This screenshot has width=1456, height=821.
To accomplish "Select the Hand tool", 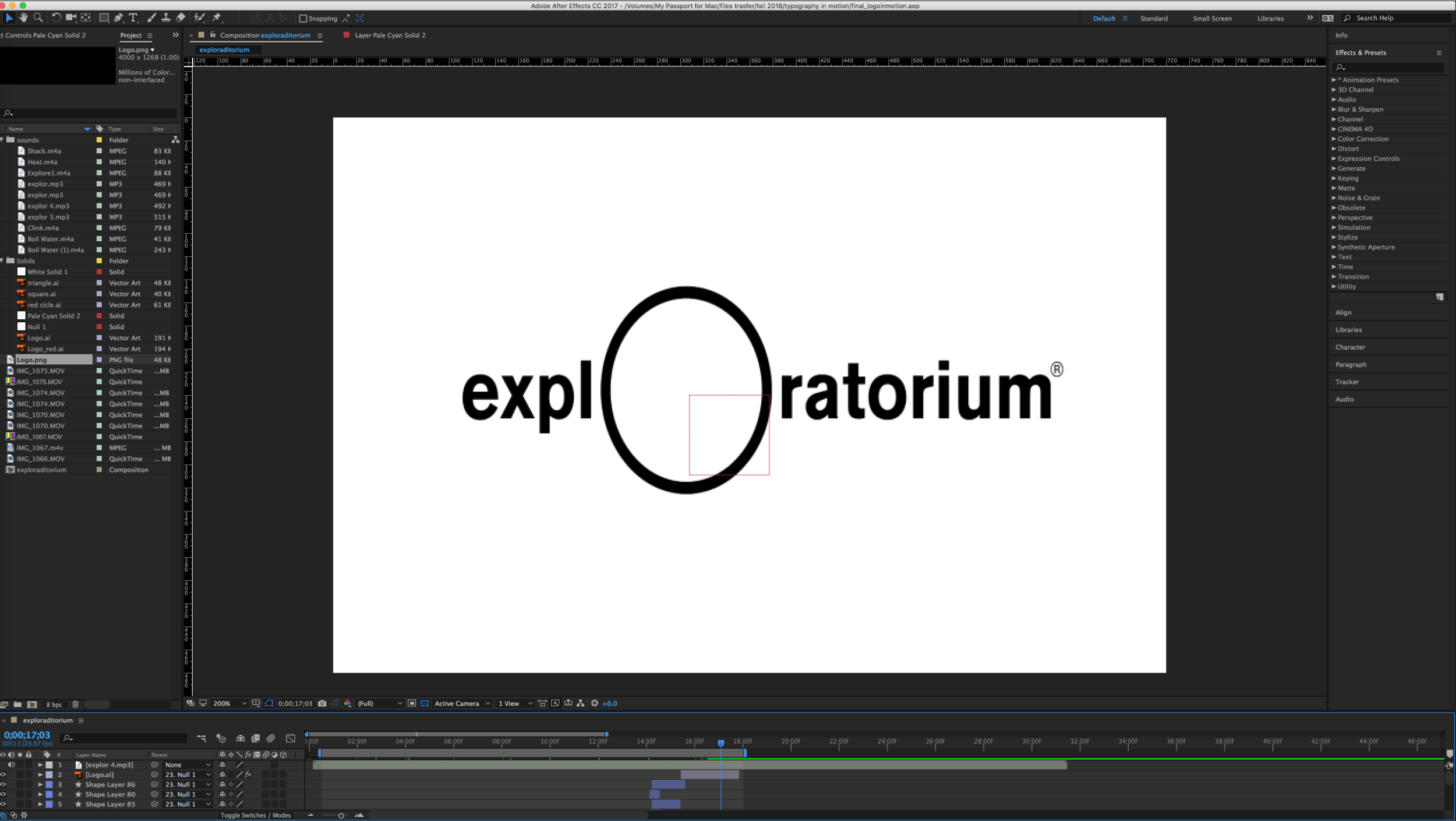I will point(24,18).
